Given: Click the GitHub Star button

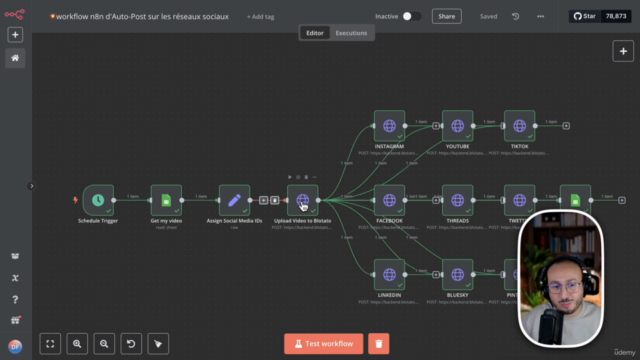Looking at the screenshot, I should tap(584, 16).
